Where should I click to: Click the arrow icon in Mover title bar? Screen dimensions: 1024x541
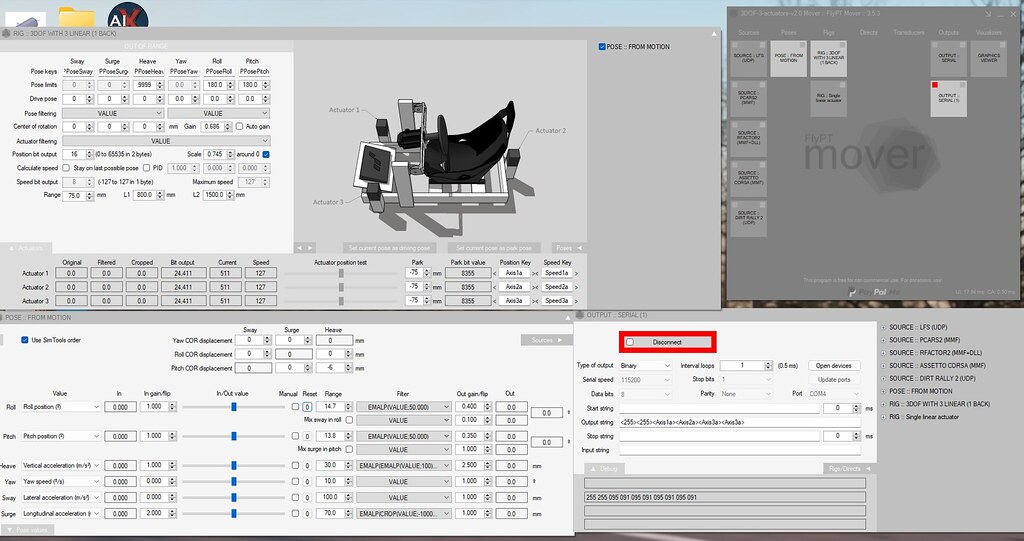[x=988, y=13]
